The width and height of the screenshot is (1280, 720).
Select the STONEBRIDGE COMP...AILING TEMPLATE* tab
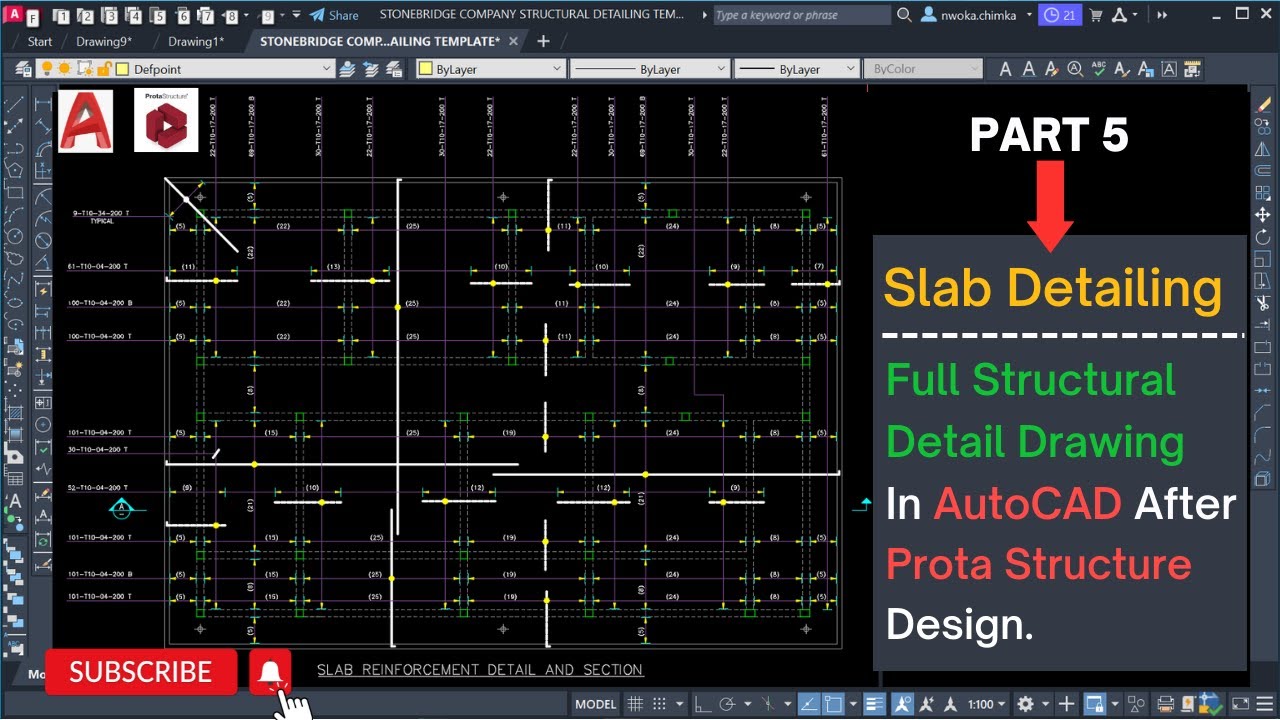coord(380,41)
